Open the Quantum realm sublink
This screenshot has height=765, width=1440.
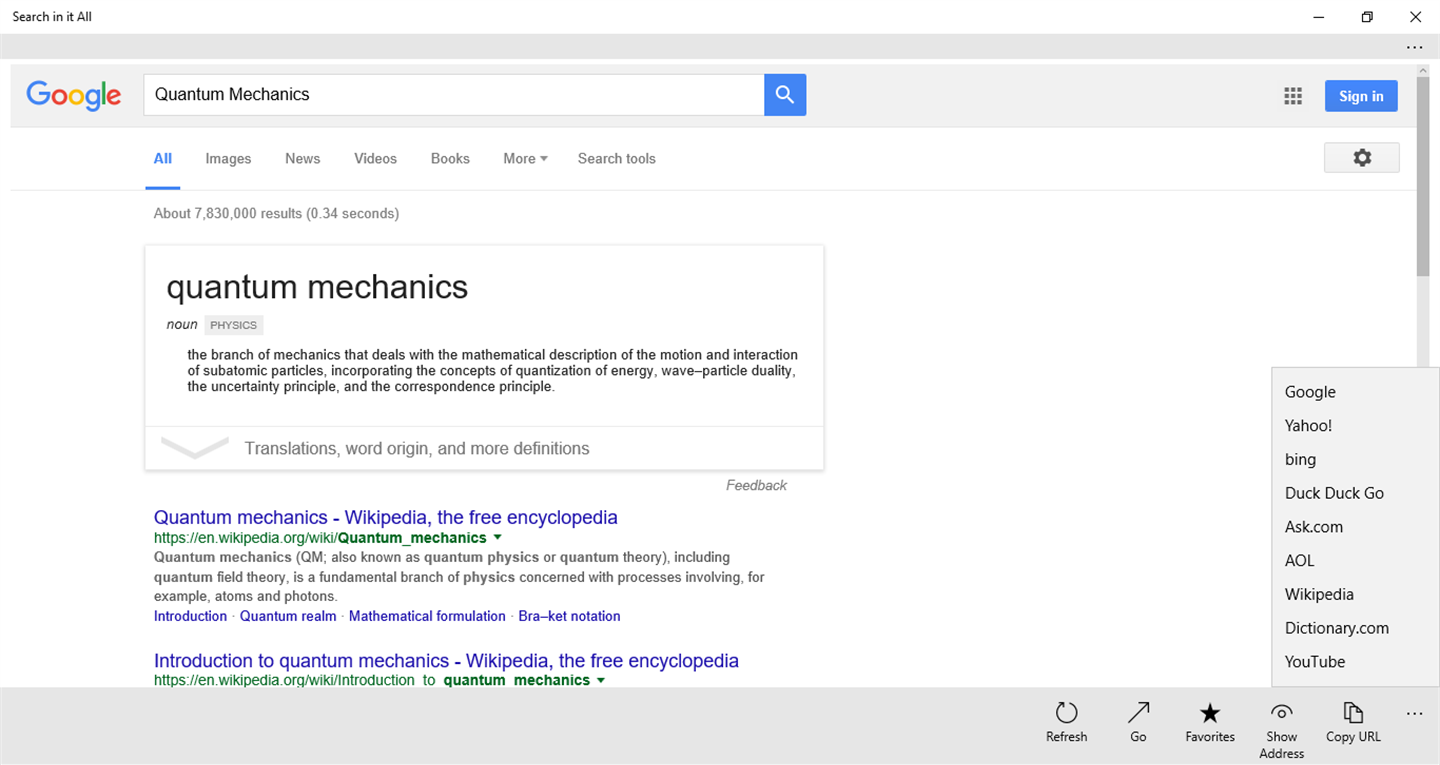(x=288, y=616)
